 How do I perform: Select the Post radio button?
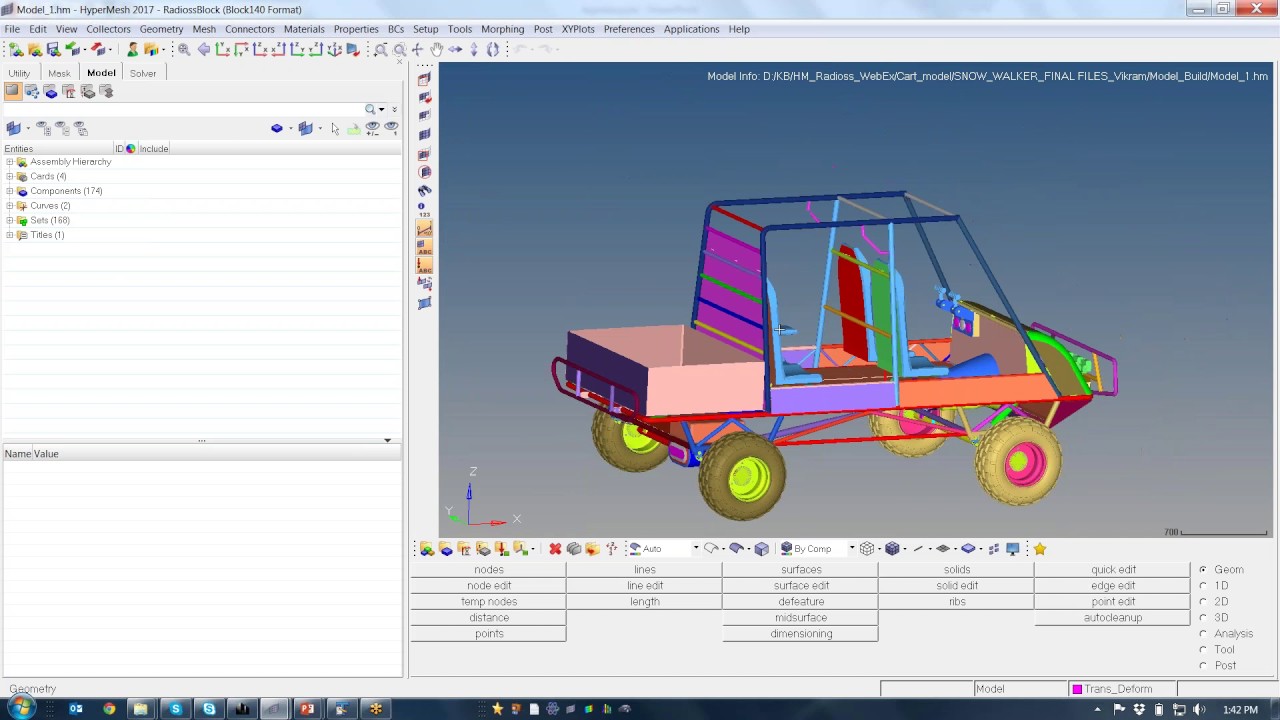(x=1203, y=666)
